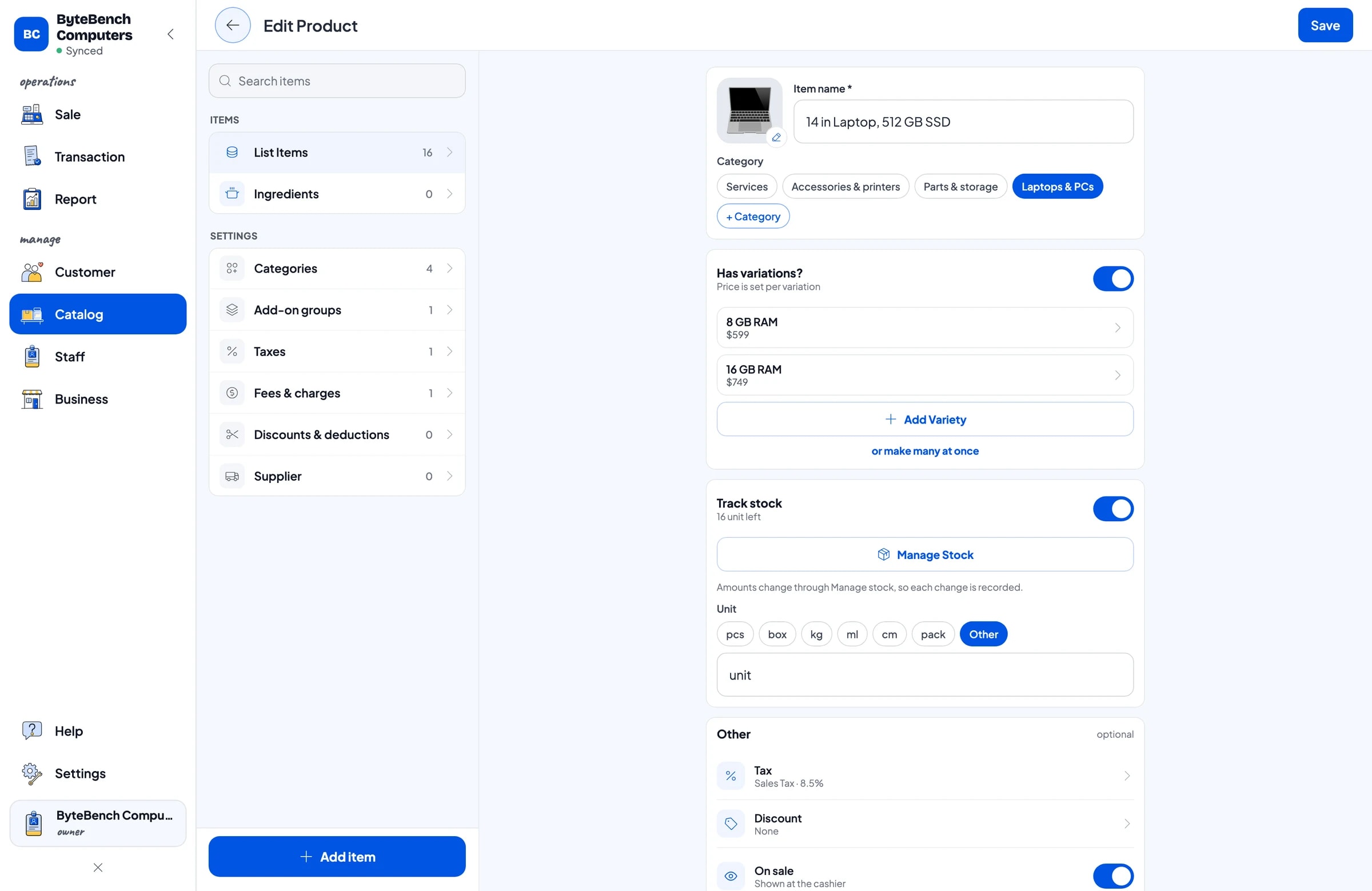Open the Report chart icon
The width and height of the screenshot is (1372, 891).
click(x=31, y=199)
